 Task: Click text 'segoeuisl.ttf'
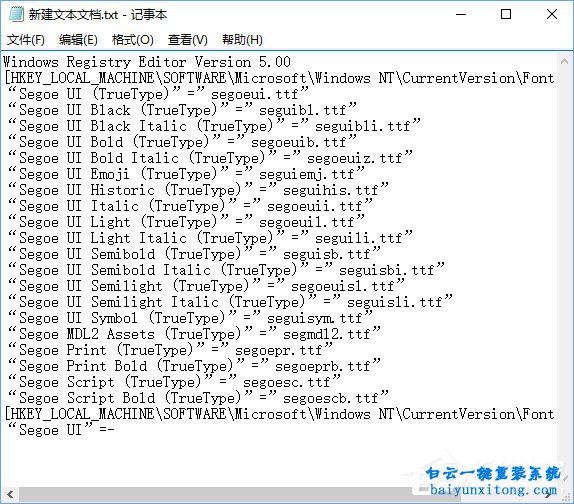[343, 286]
